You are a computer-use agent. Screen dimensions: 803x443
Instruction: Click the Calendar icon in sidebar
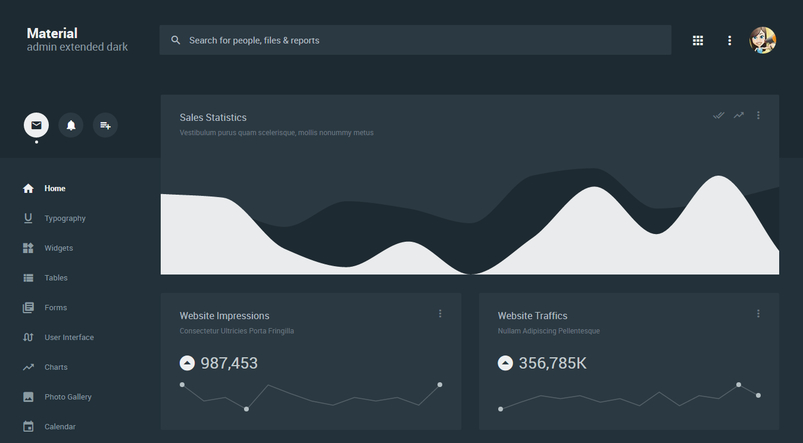[x=28, y=426]
